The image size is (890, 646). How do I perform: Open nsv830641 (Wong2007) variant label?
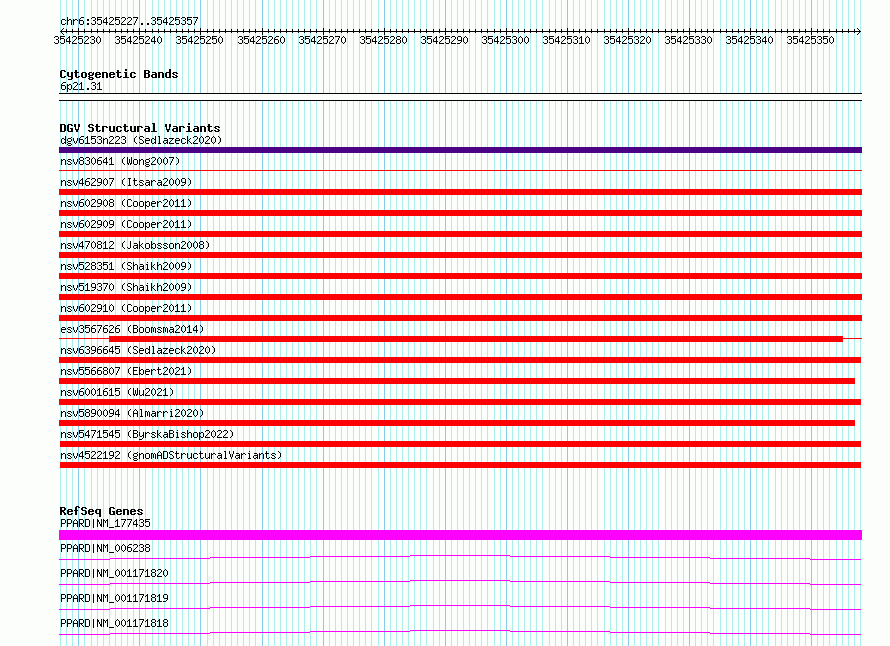[120, 161]
